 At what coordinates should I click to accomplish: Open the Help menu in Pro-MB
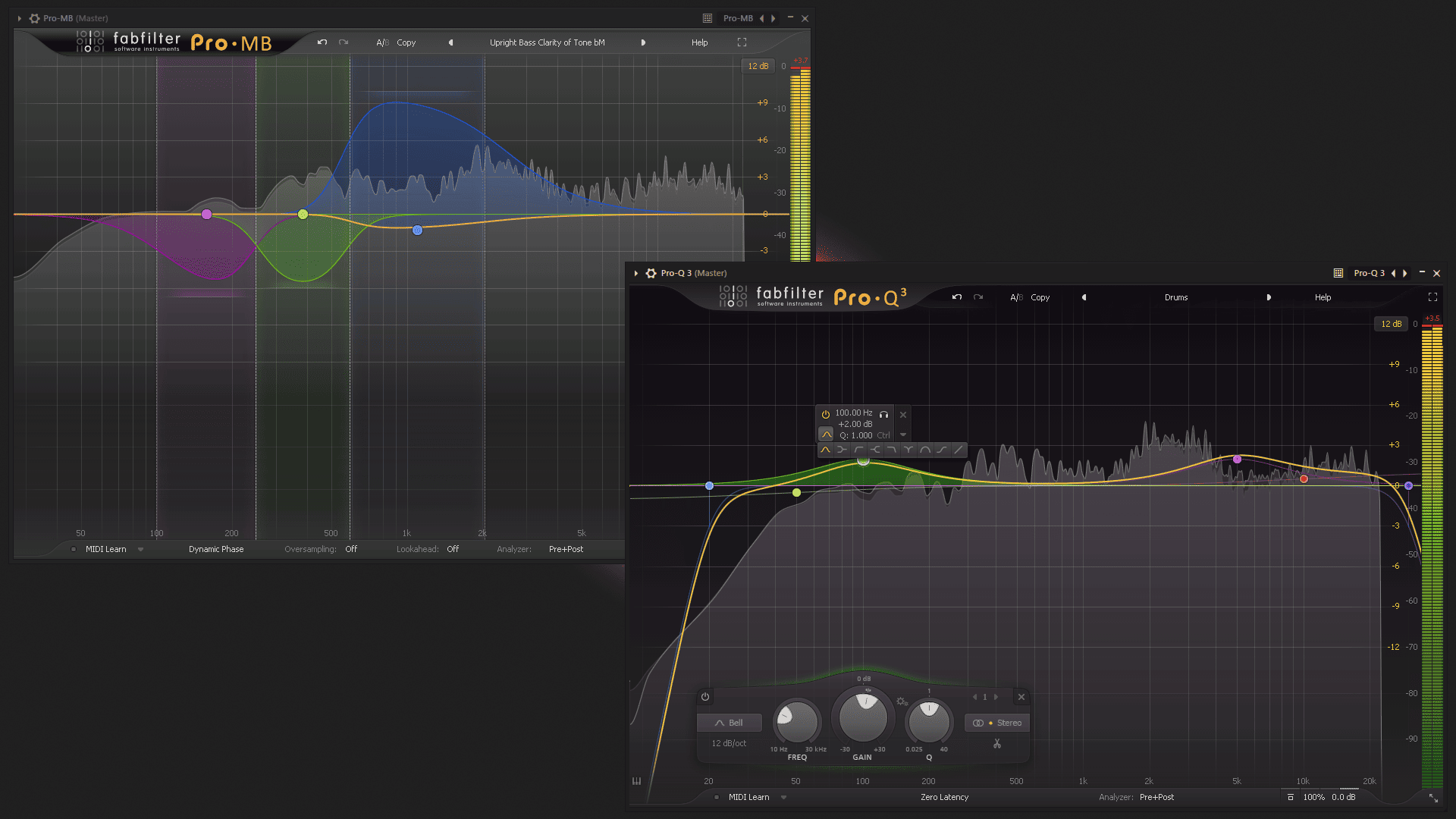coord(699,42)
